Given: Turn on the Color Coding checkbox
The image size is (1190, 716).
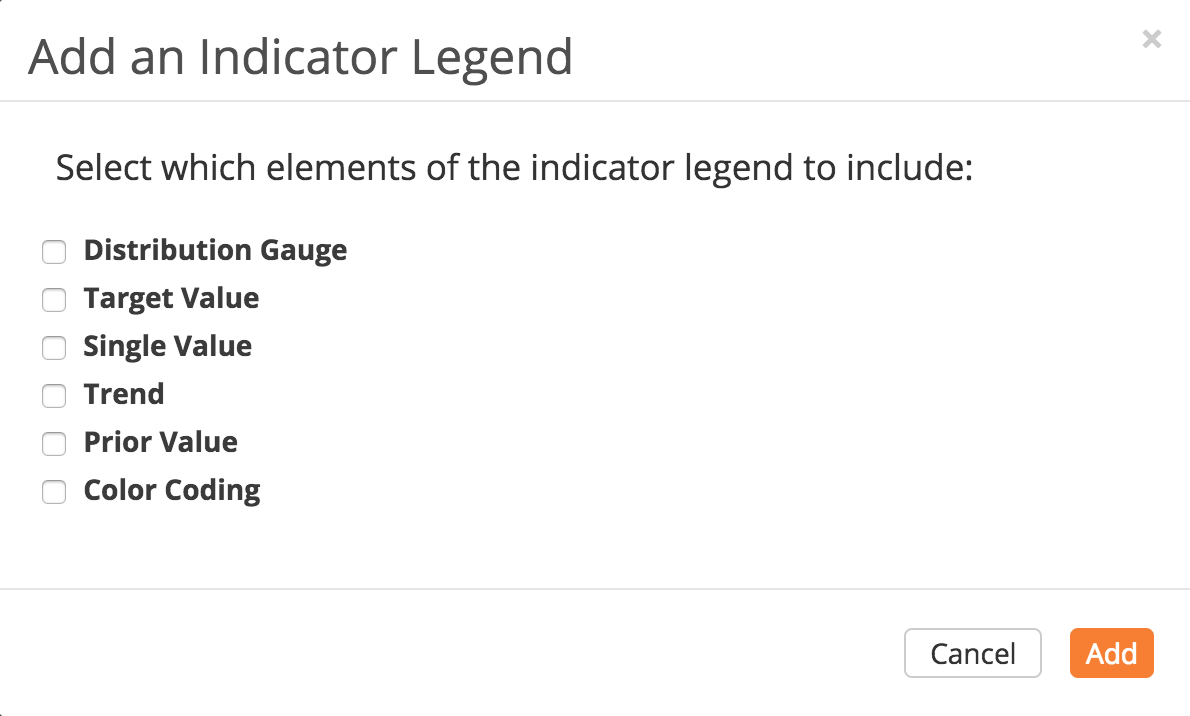Looking at the screenshot, I should click(54, 491).
